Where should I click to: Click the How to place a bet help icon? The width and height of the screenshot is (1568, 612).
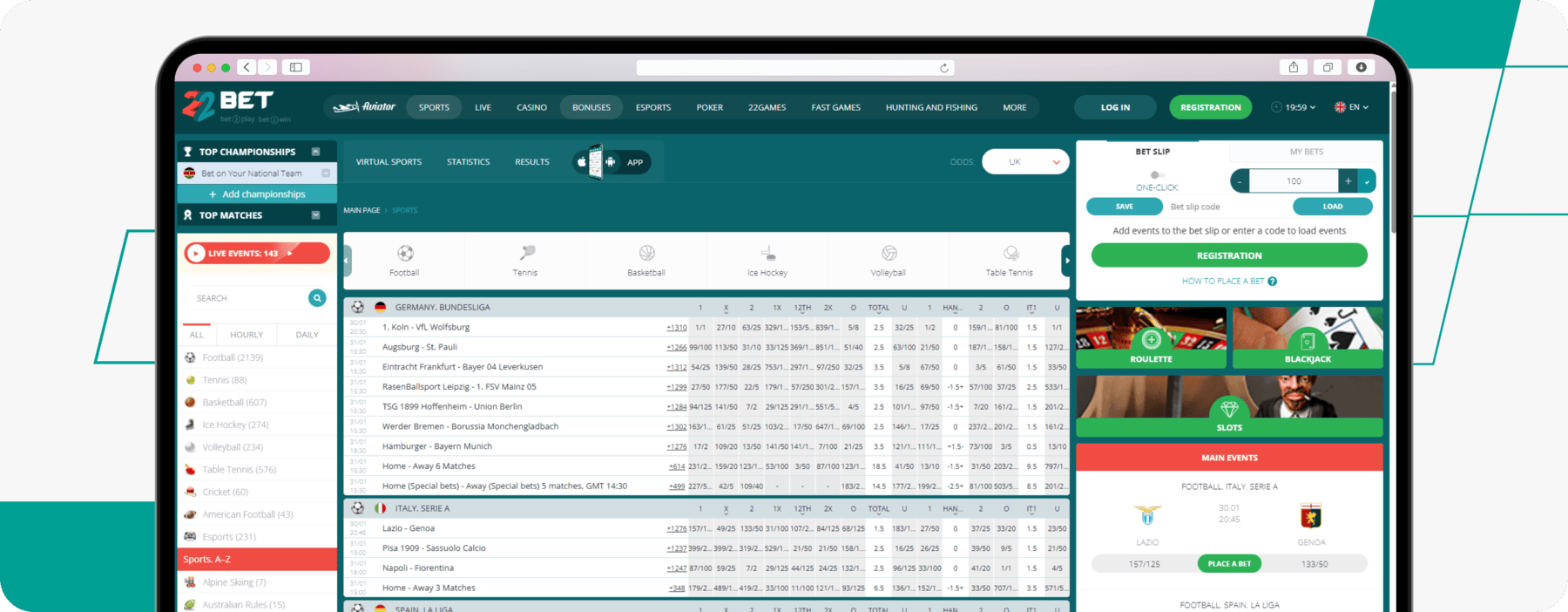(1273, 282)
